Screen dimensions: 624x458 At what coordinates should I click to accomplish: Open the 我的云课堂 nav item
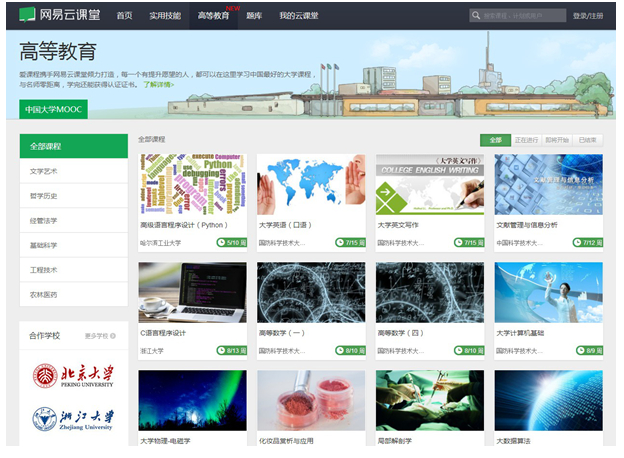coord(299,16)
